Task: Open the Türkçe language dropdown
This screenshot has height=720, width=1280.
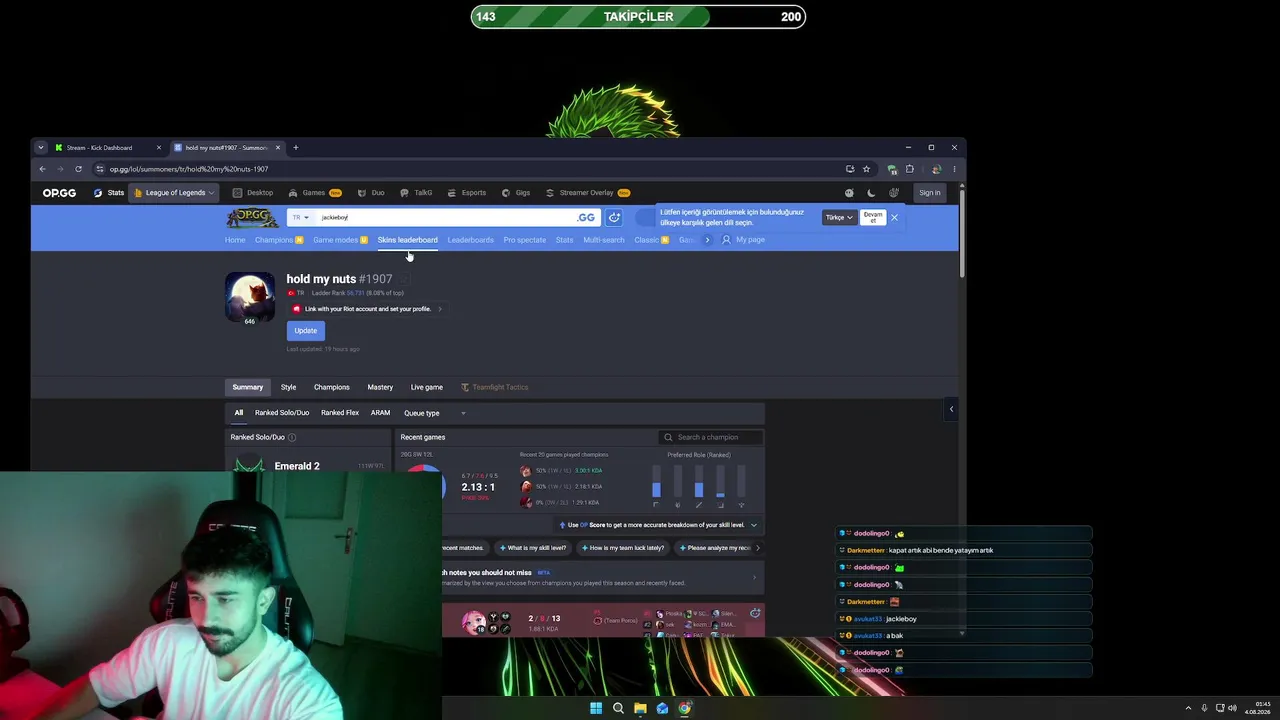Action: click(839, 217)
